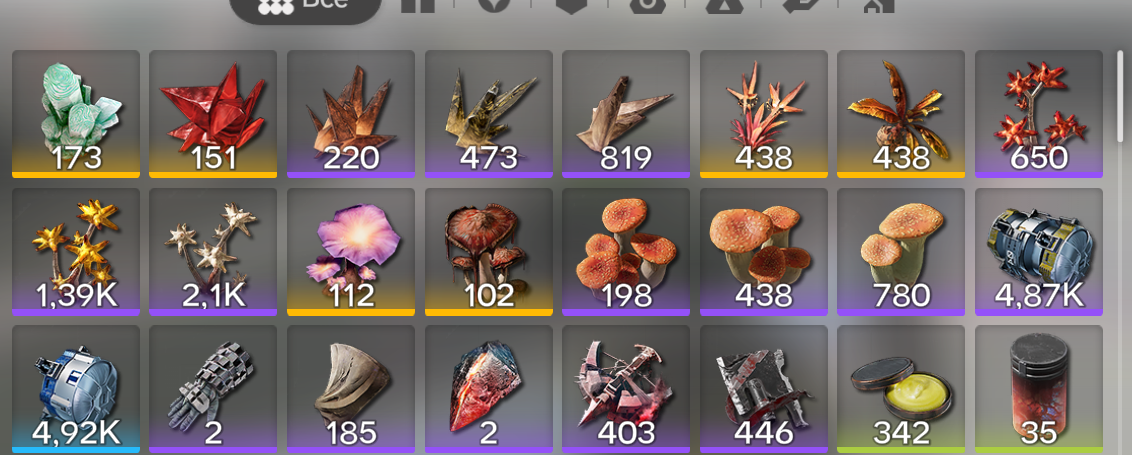Select the metal canister item with 4,87K
Viewport: 1132px width, 455px height.
(1039, 252)
